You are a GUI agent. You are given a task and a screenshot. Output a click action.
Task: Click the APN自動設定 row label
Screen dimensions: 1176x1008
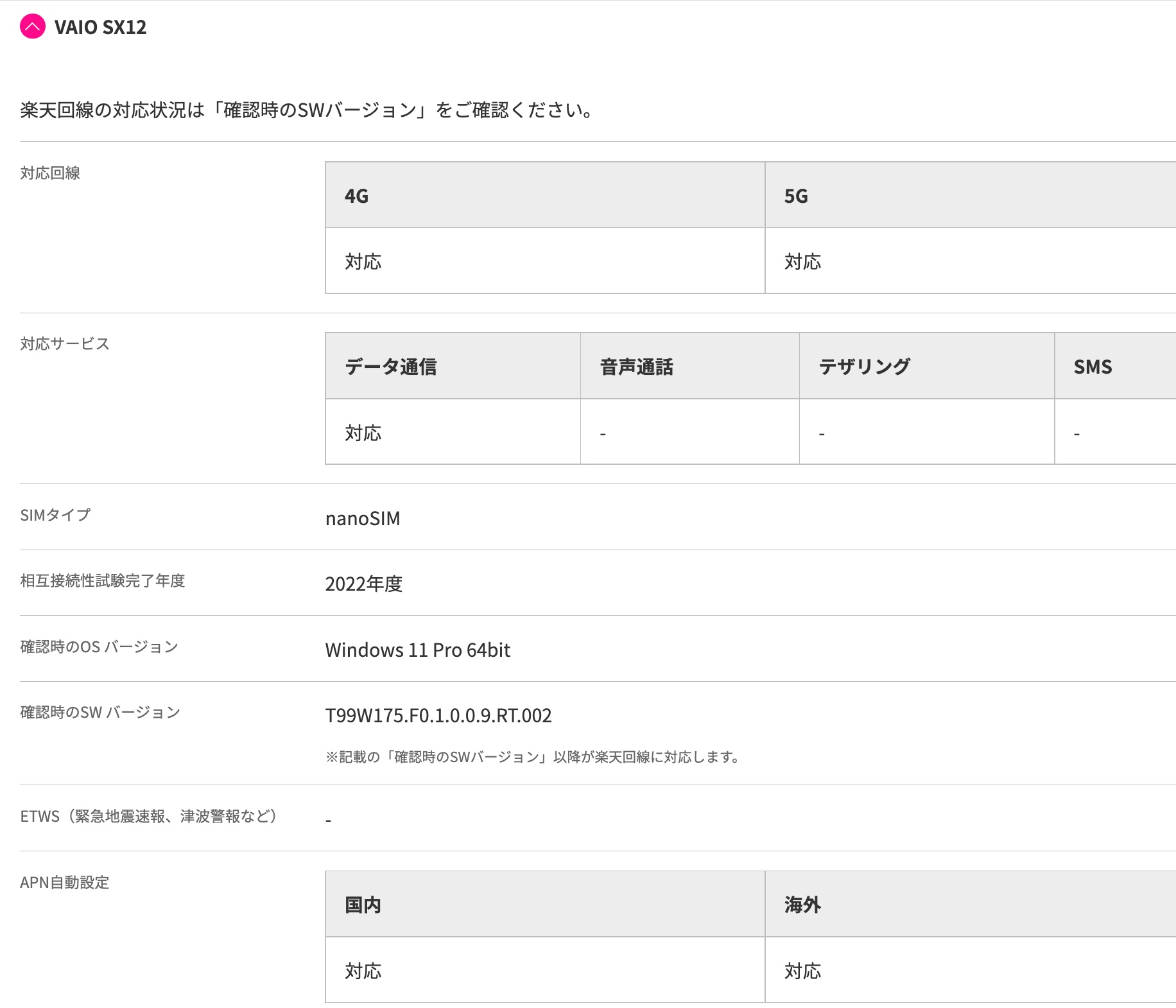pyautogui.click(x=65, y=882)
